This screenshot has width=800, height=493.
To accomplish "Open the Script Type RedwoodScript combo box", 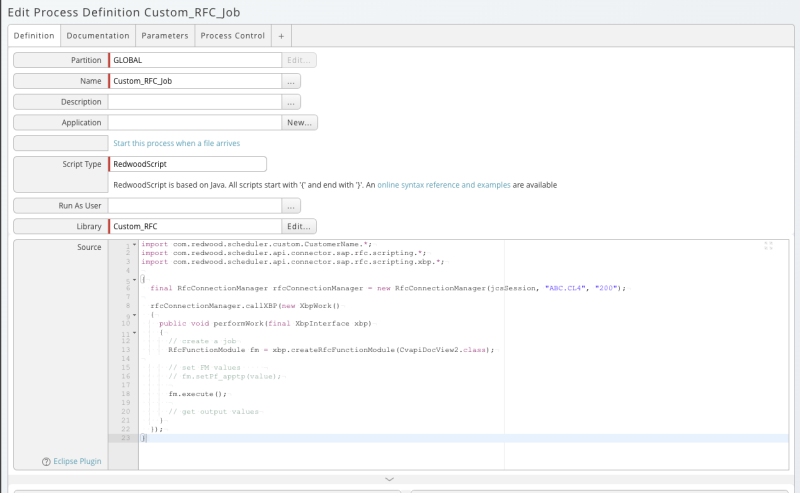I will coord(187,164).
